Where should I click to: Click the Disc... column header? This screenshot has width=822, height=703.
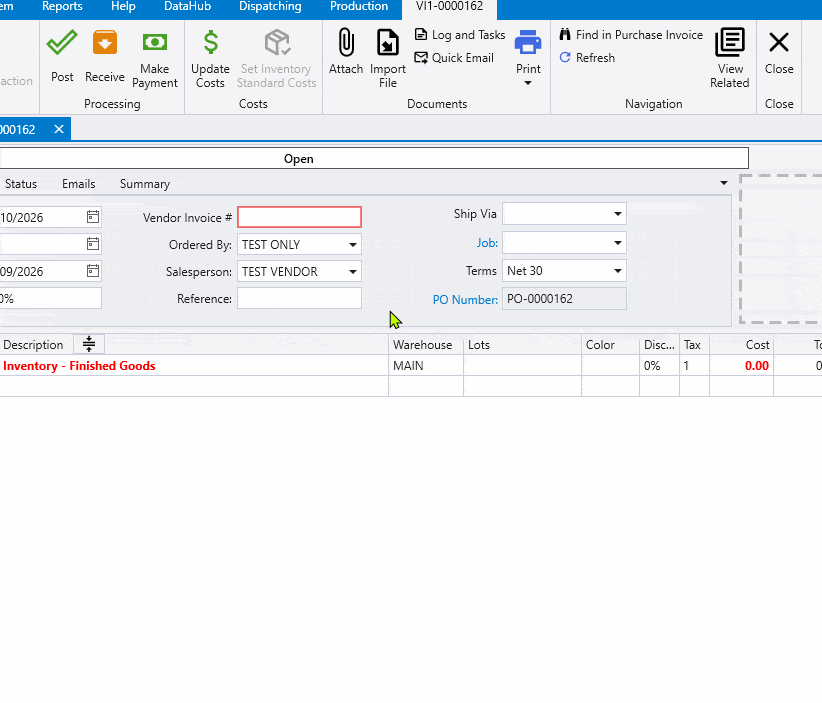click(659, 344)
